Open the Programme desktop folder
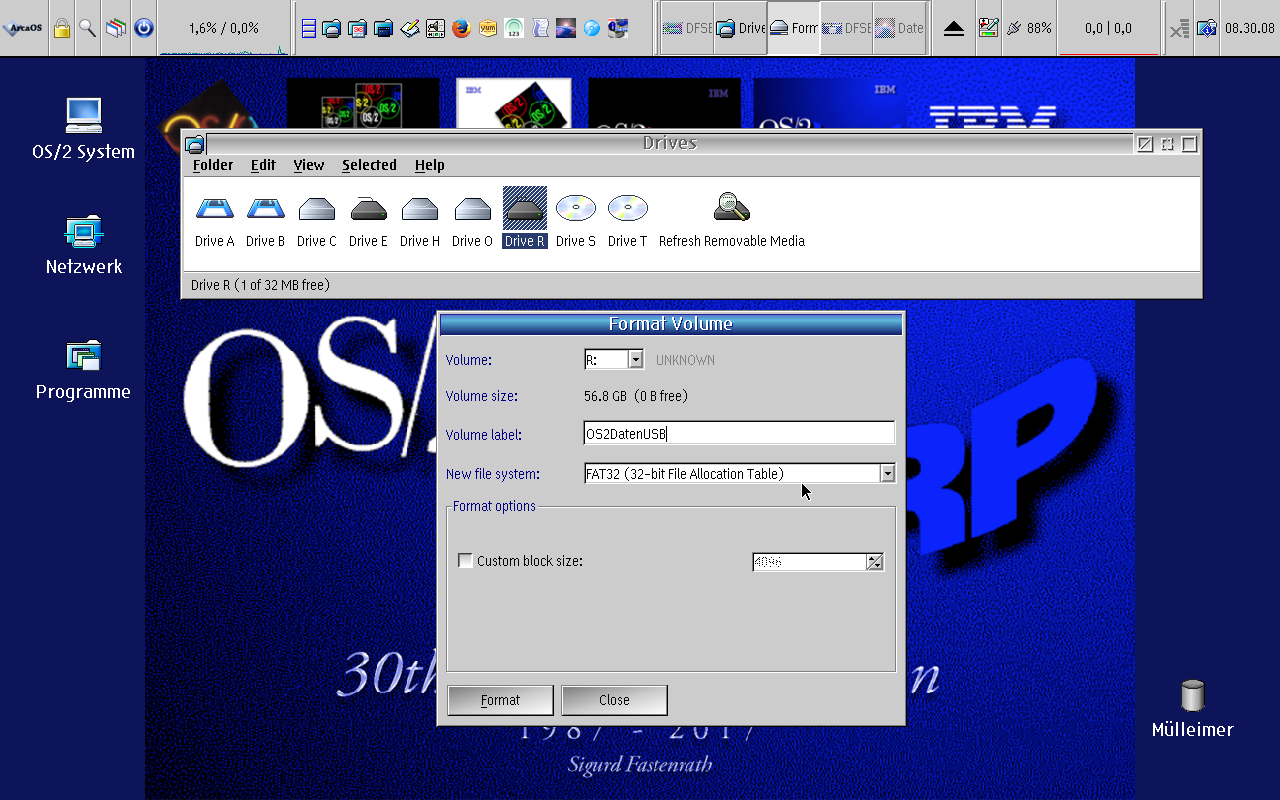Viewport: 1280px width, 800px height. click(83, 371)
